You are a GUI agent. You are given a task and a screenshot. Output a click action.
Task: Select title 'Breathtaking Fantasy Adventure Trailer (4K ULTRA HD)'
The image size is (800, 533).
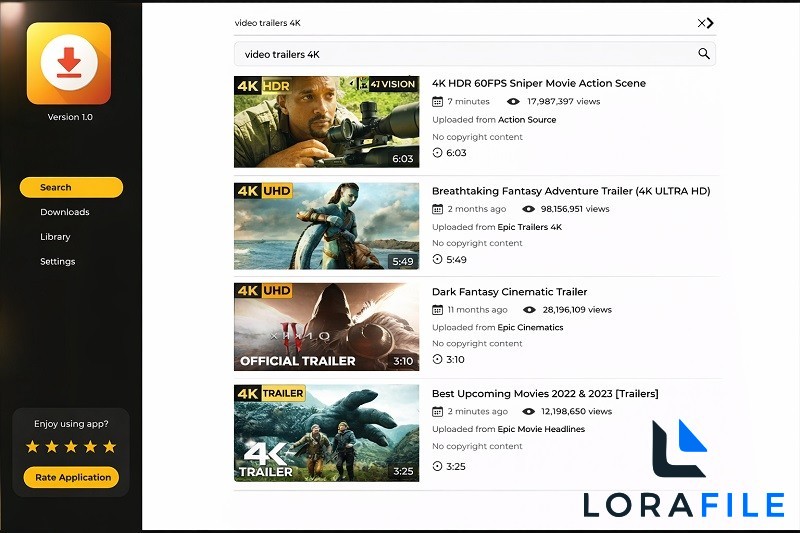pyautogui.click(x=571, y=191)
